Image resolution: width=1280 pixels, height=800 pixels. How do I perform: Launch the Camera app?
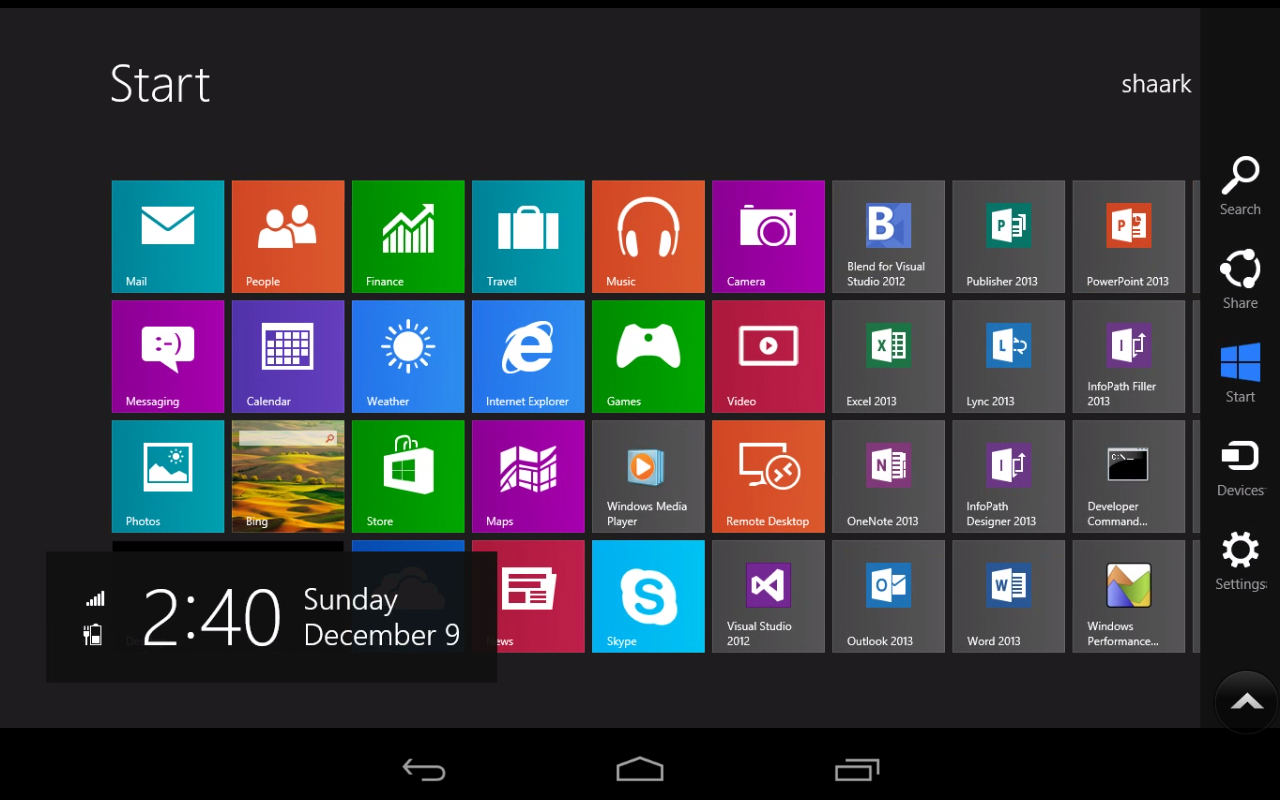[768, 237]
